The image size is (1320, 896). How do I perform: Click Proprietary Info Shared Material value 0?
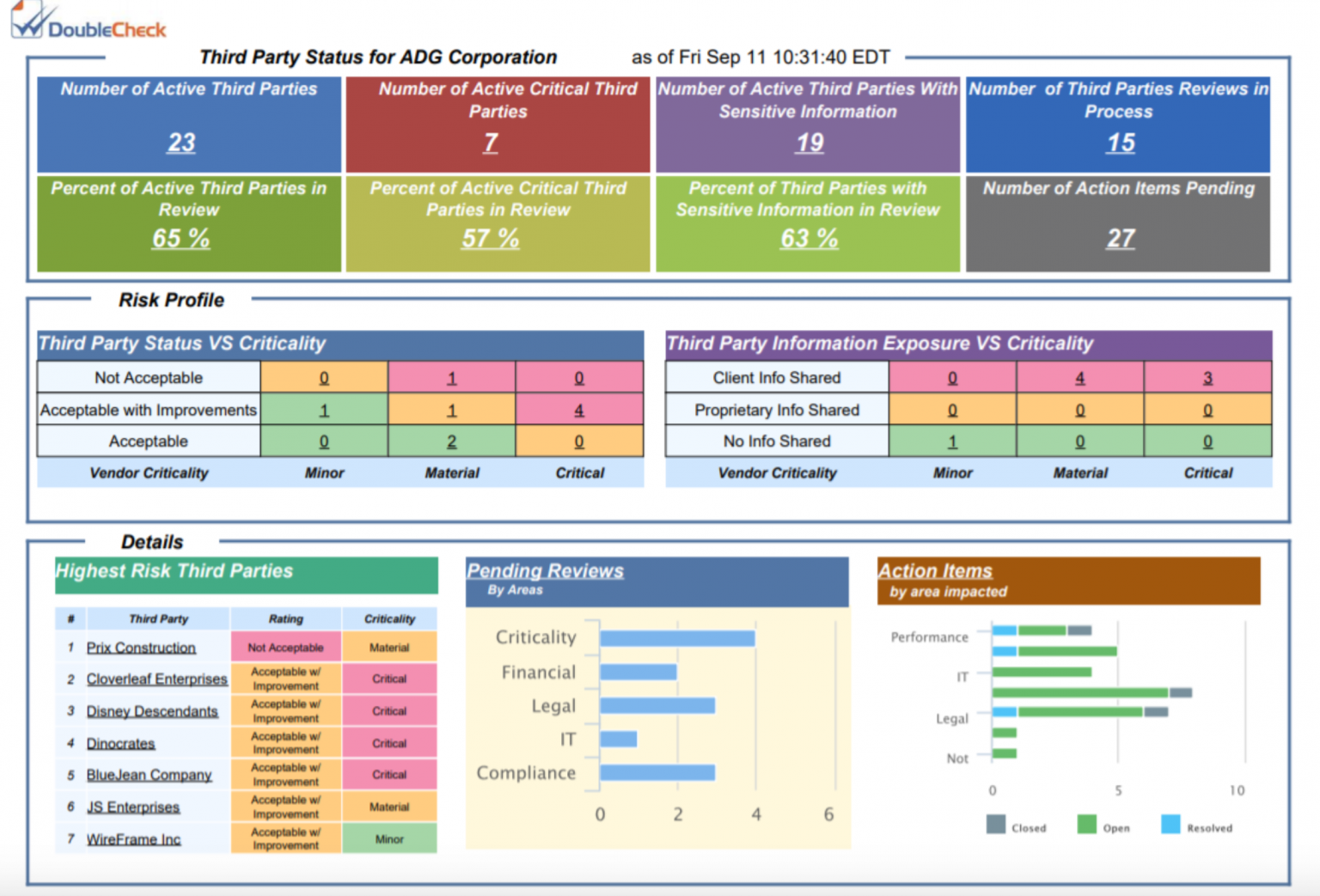click(x=1080, y=411)
